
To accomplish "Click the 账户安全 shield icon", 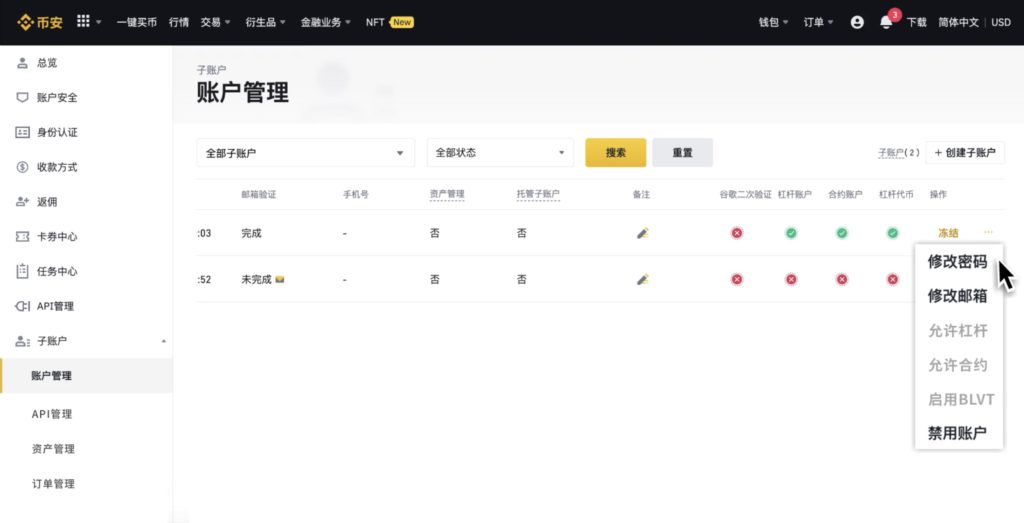I will (22, 97).
